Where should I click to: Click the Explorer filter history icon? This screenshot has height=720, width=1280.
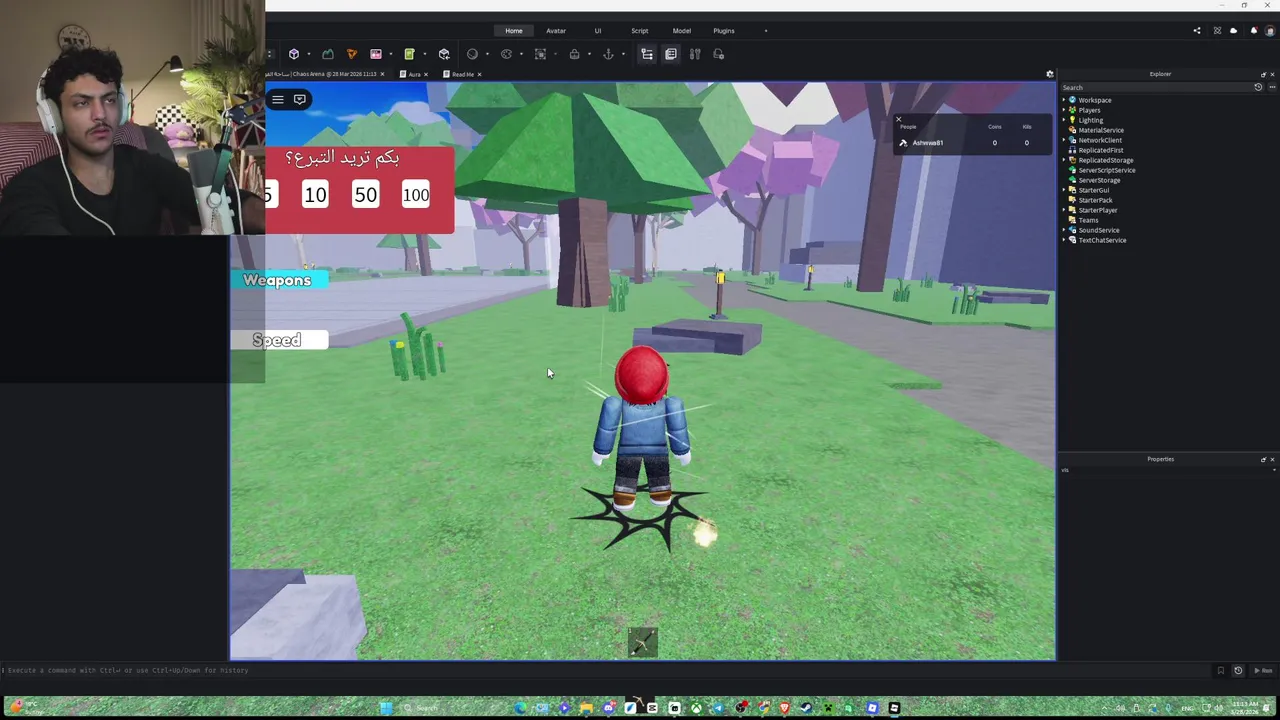[1258, 87]
